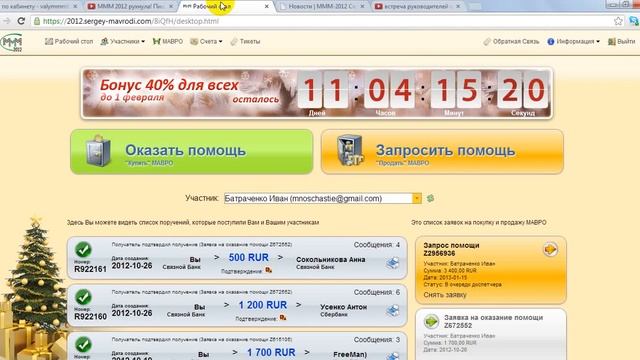The image size is (640, 360).
Task: Bookmark page with the star icon
Action: [618, 21]
